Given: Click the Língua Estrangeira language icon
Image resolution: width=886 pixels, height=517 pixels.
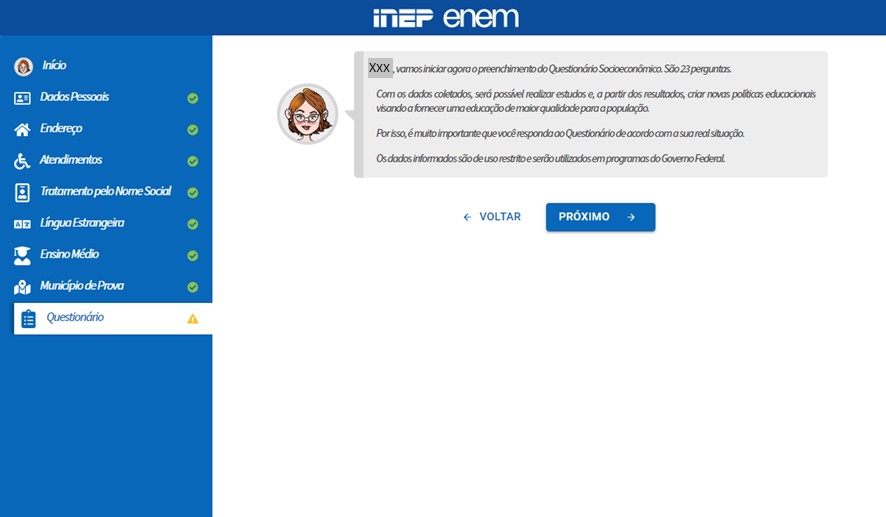Looking at the screenshot, I should [x=22, y=224].
